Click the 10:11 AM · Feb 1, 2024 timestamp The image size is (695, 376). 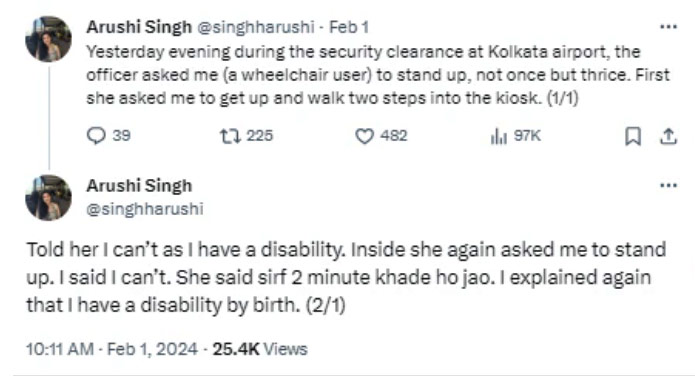[x=112, y=349]
